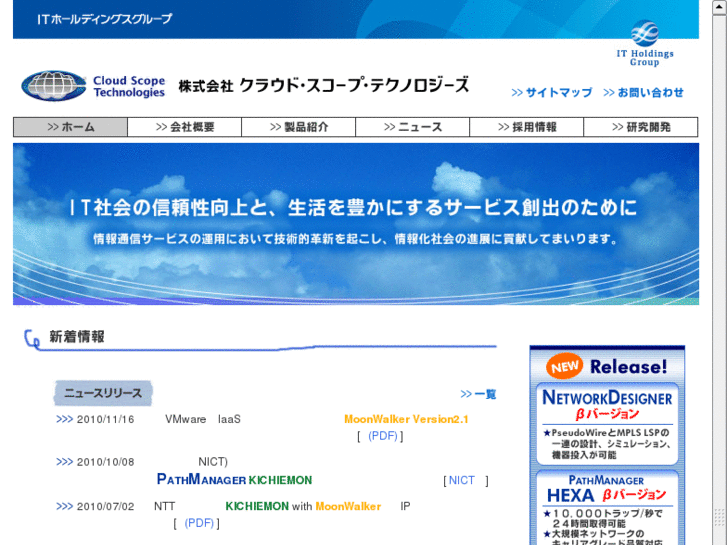Click the Cloud Scope Technologies globe logo

point(54,86)
